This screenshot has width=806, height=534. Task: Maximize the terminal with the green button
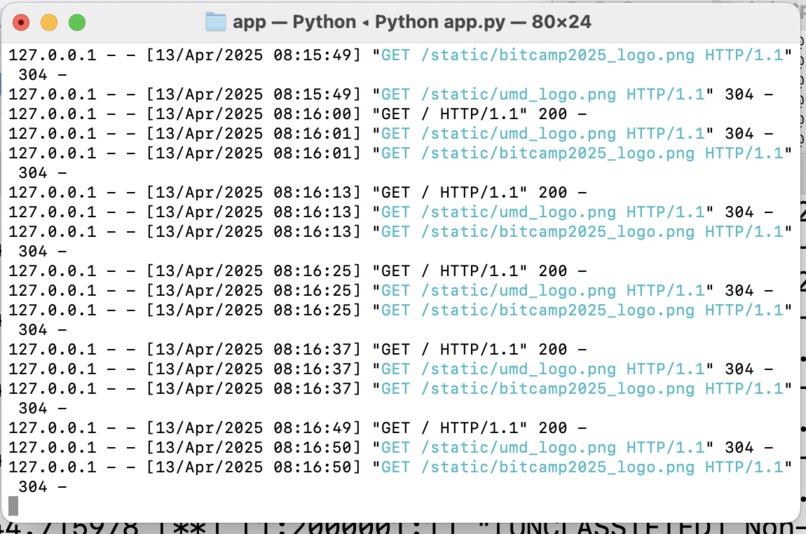[x=77, y=23]
